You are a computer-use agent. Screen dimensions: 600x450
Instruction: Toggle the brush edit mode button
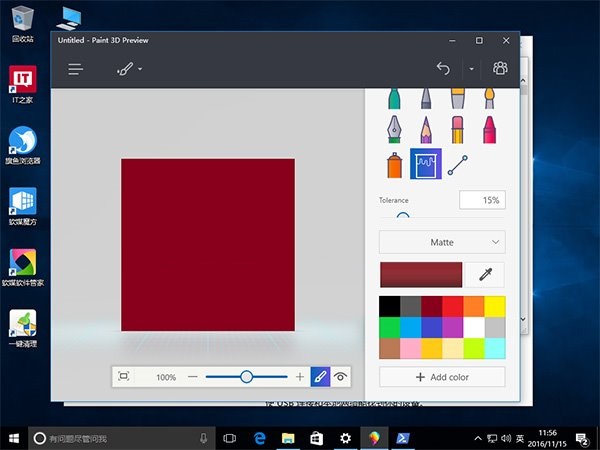point(320,377)
